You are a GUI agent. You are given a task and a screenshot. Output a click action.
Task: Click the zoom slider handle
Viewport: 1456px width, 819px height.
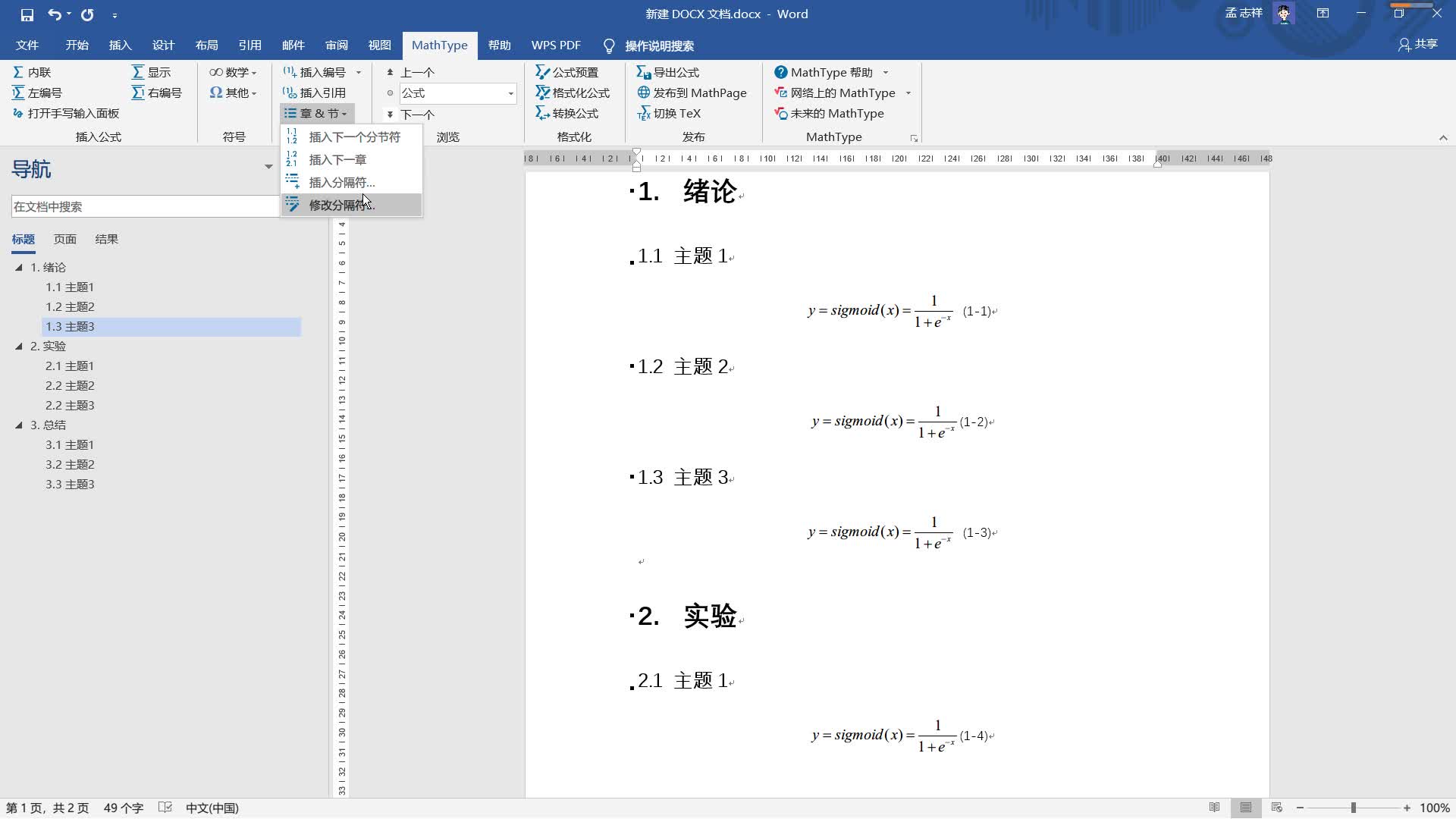(x=1353, y=808)
